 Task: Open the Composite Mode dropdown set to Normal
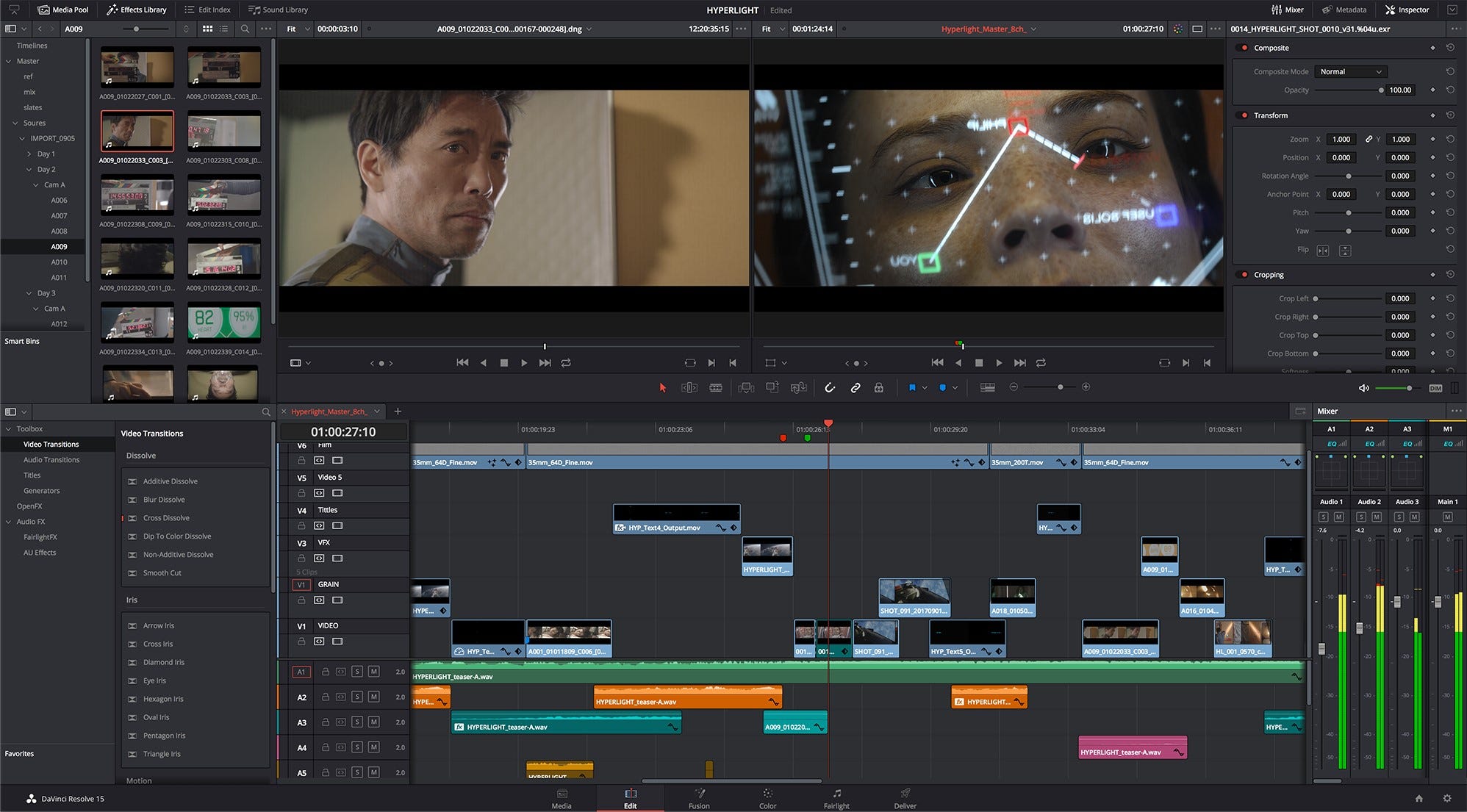pos(1350,71)
